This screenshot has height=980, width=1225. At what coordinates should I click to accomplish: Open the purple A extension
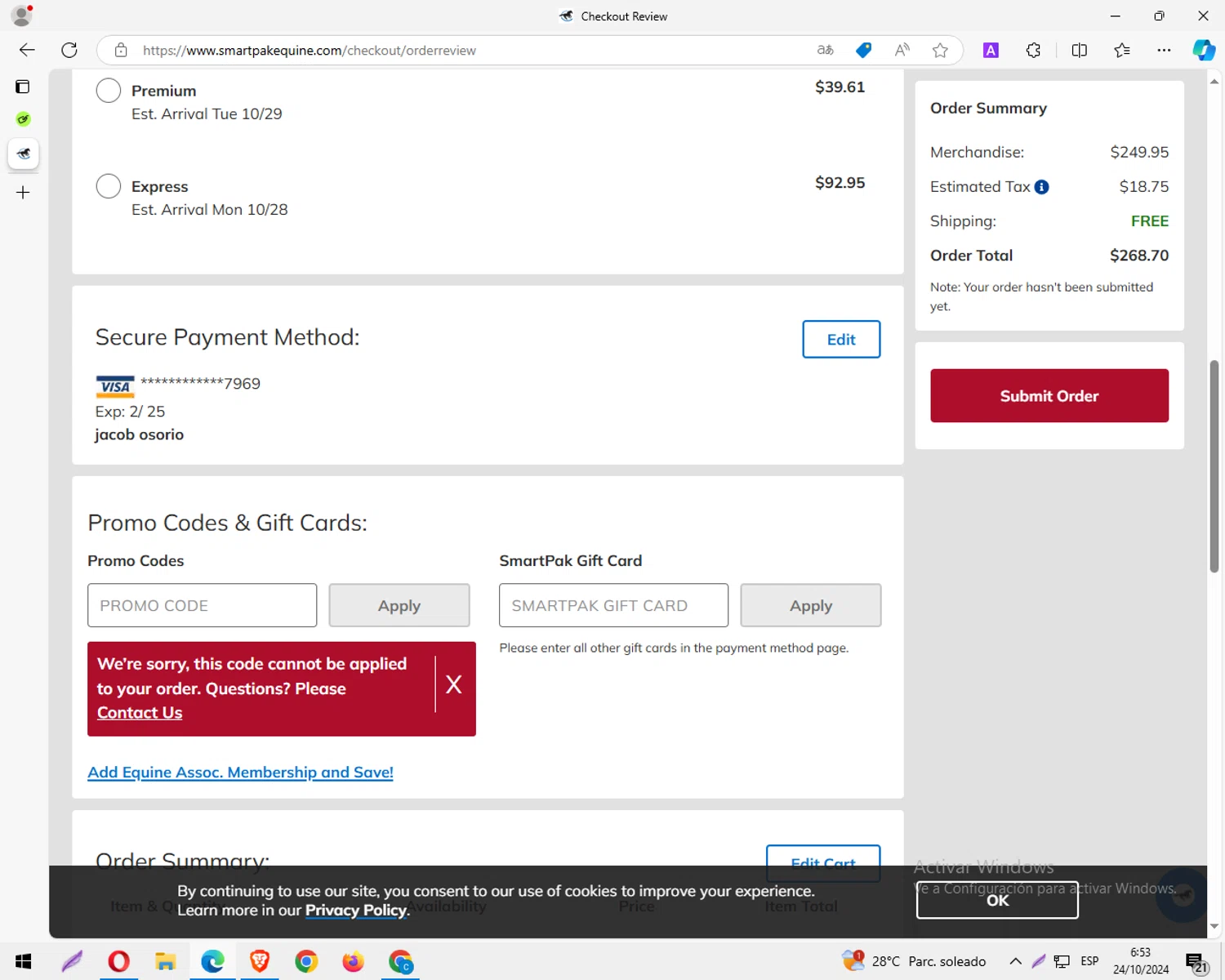point(991,50)
